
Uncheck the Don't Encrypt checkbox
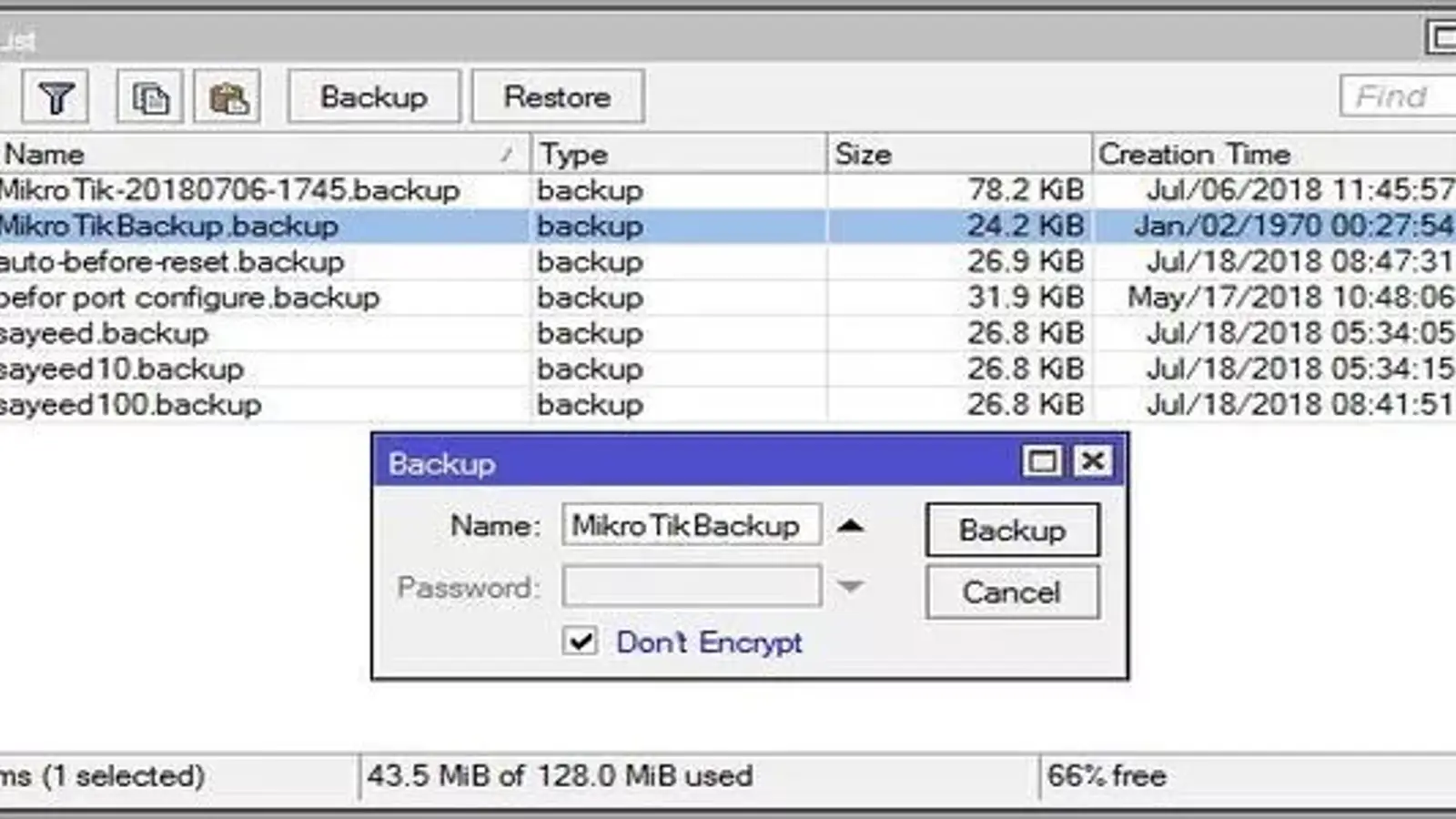click(581, 642)
